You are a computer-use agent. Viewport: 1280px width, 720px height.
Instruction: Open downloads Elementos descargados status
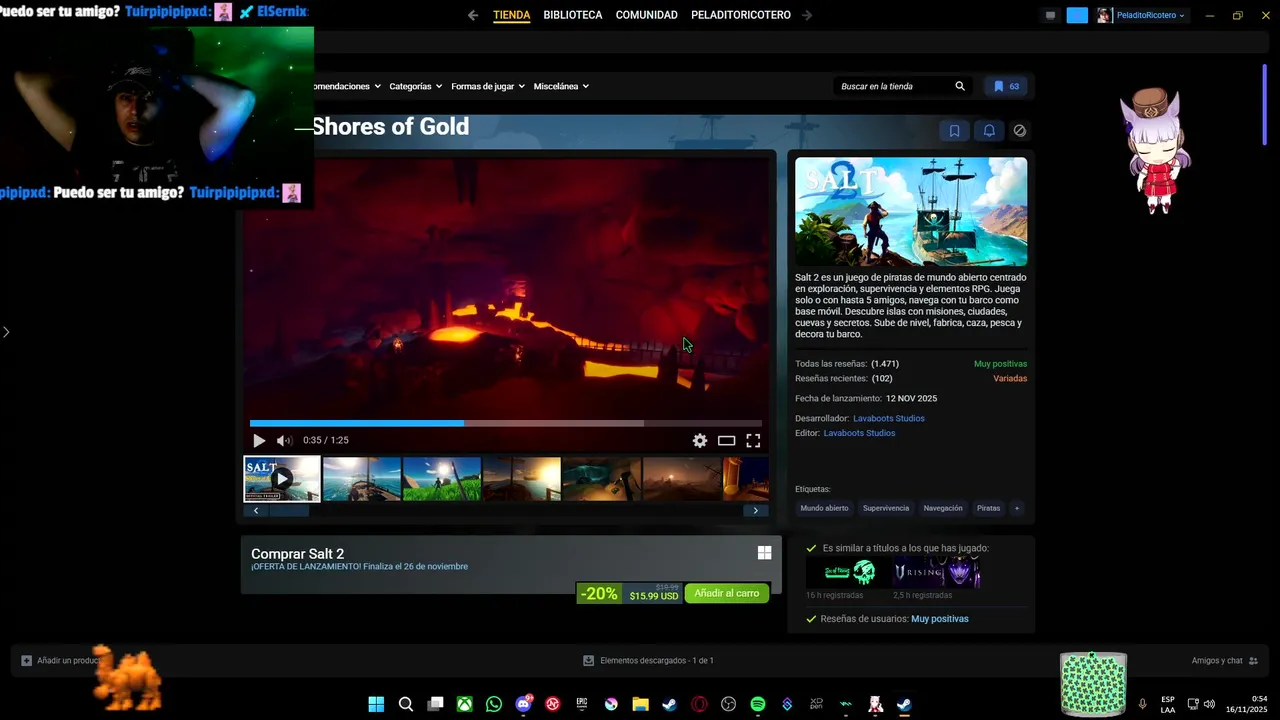pyautogui.click(x=648, y=661)
